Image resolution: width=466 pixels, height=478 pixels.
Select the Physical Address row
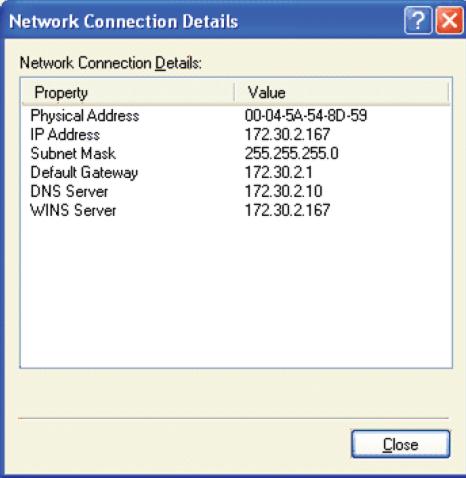tap(236, 116)
